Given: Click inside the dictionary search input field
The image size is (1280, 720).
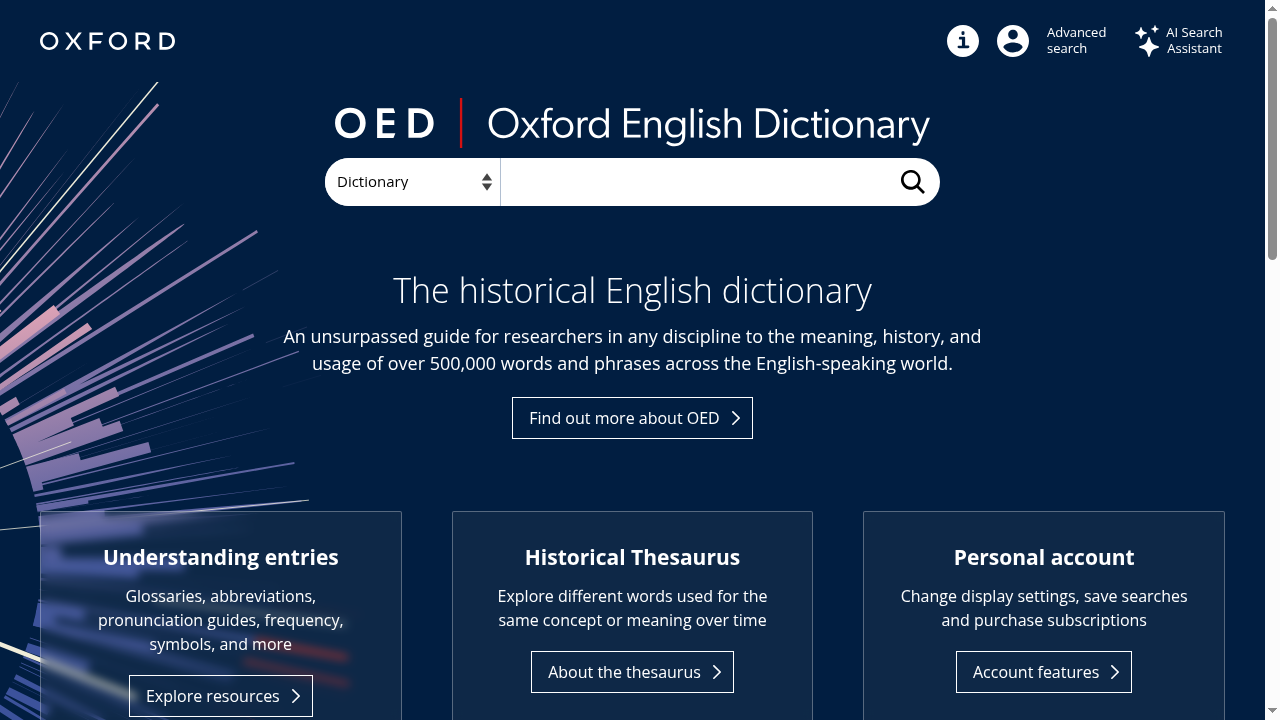Looking at the screenshot, I should (700, 181).
